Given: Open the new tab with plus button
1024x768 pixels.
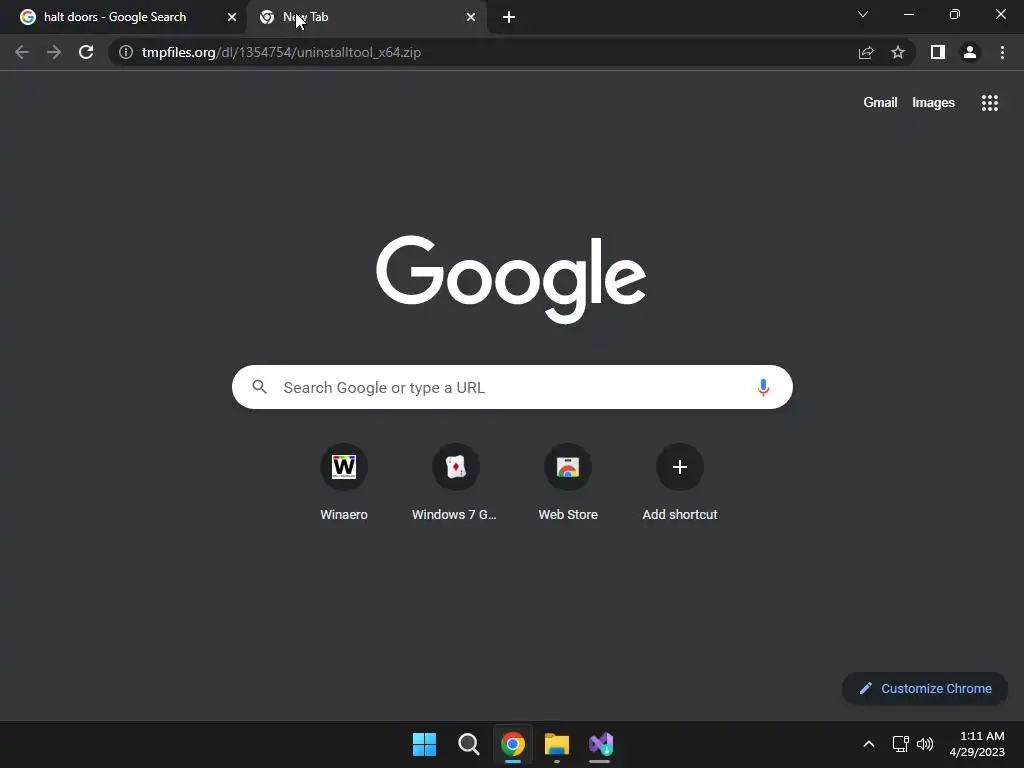Looking at the screenshot, I should click(x=509, y=17).
